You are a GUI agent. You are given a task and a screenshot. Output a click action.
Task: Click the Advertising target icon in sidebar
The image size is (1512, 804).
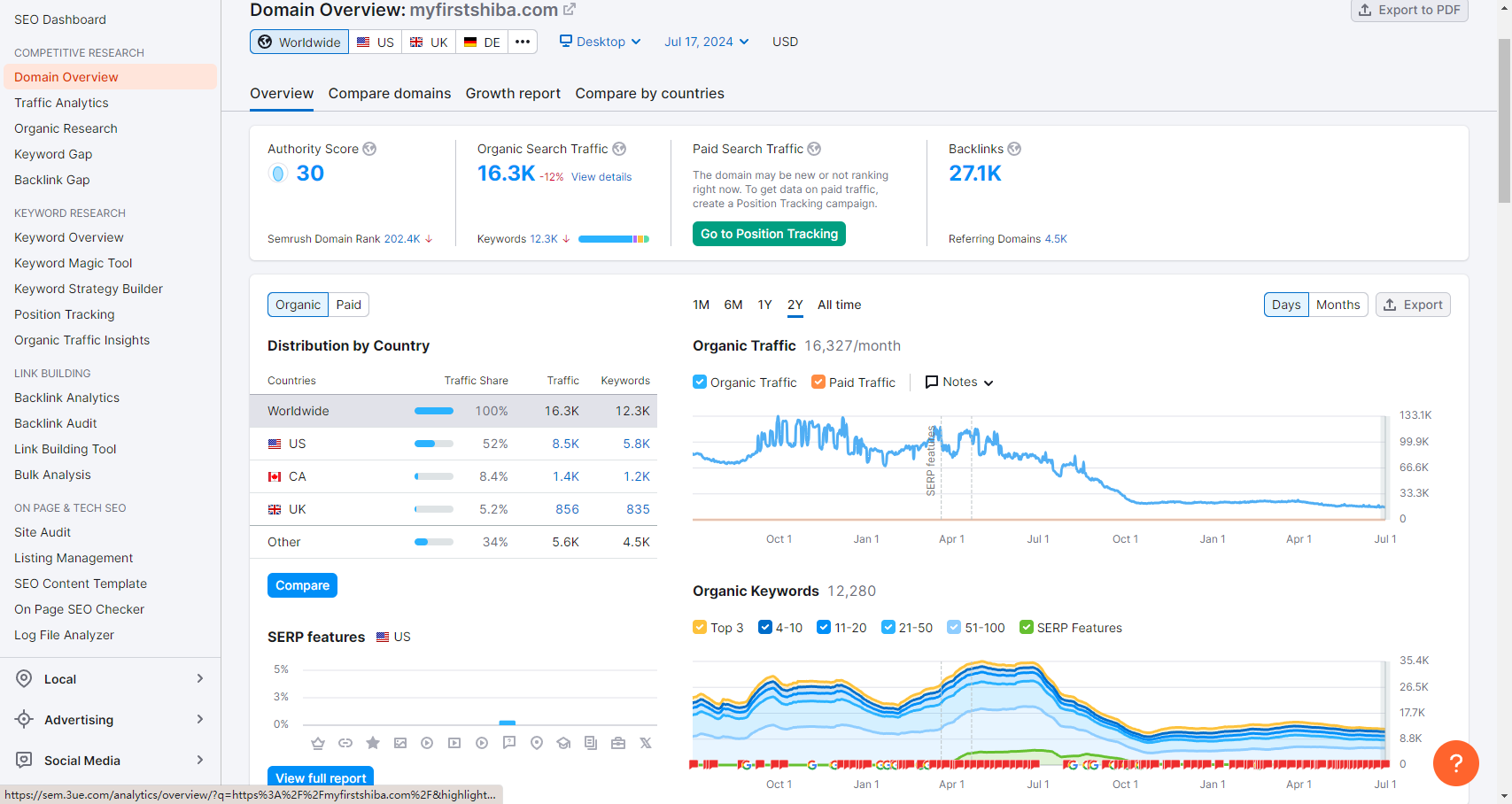(x=25, y=720)
